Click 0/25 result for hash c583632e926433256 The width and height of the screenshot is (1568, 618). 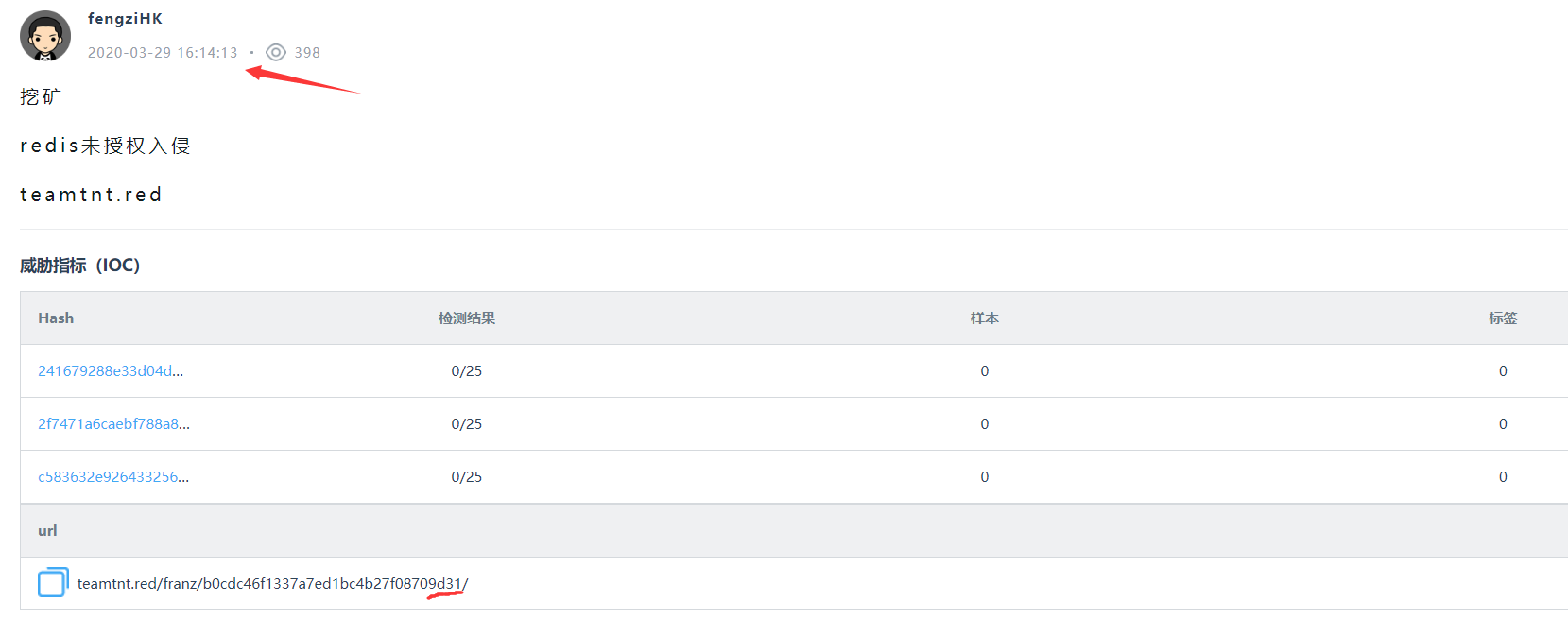(x=466, y=477)
